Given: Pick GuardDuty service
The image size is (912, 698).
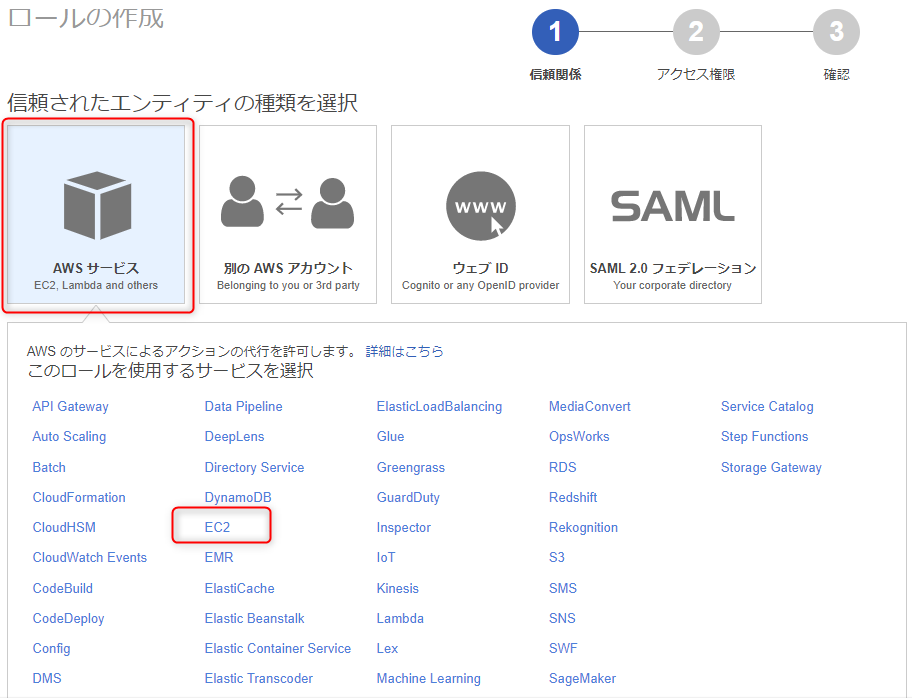Looking at the screenshot, I should [408, 497].
